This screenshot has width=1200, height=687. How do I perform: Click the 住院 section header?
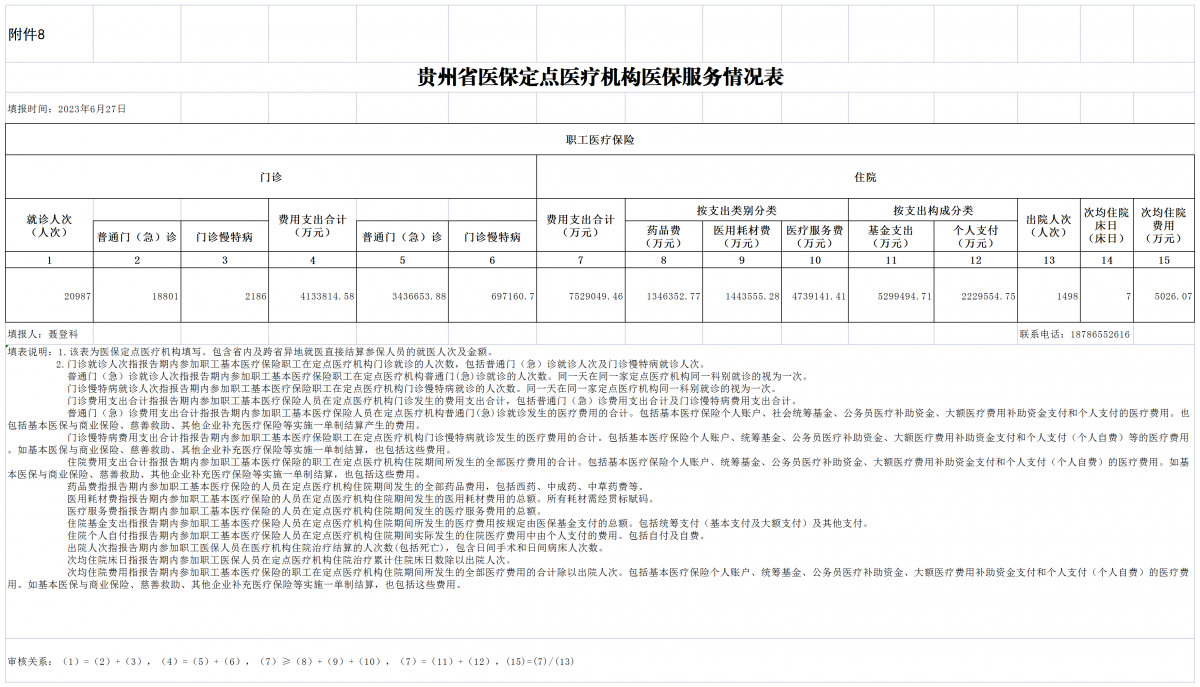[865, 177]
